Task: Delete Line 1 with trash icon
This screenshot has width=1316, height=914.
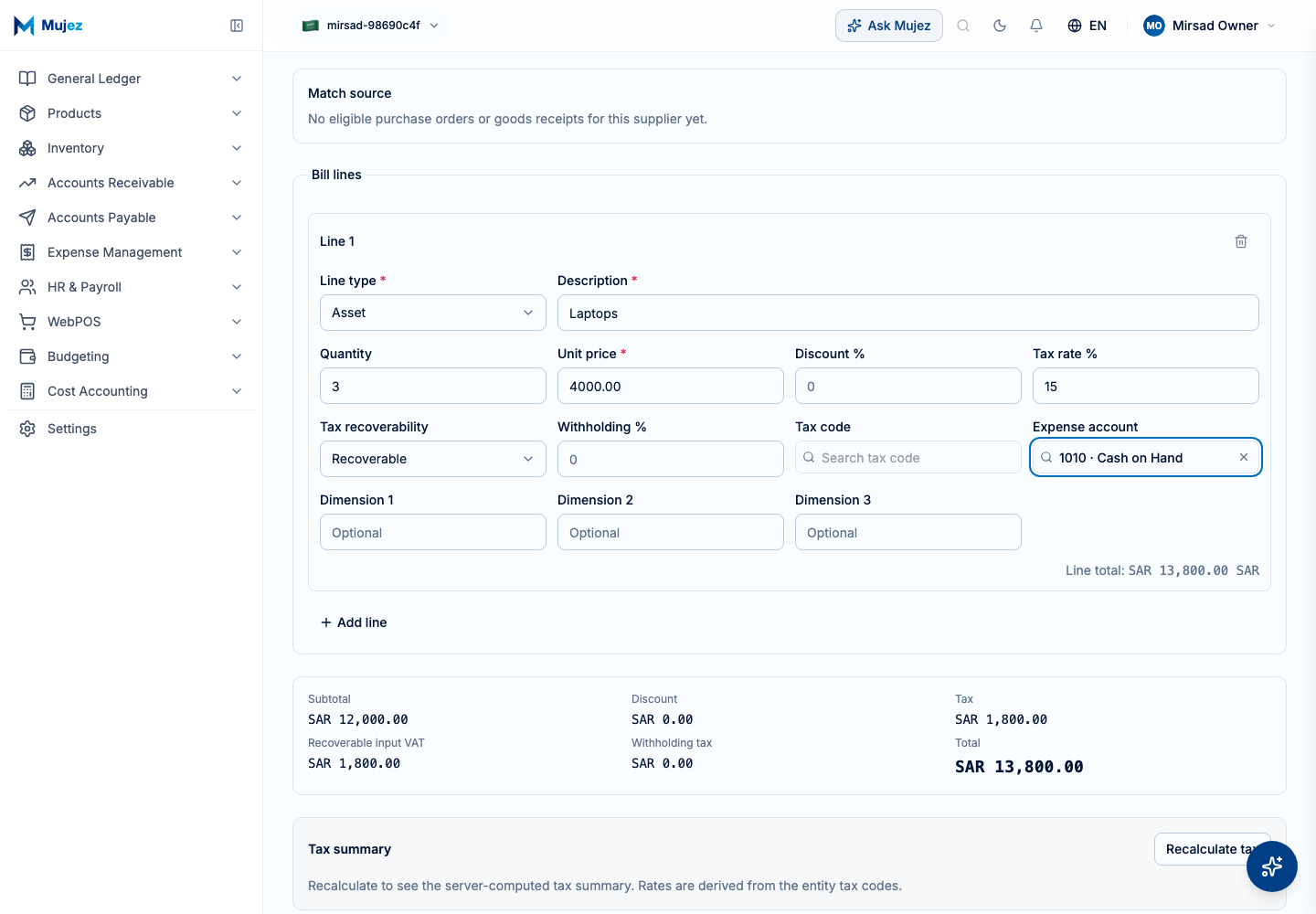Action: coord(1241,241)
